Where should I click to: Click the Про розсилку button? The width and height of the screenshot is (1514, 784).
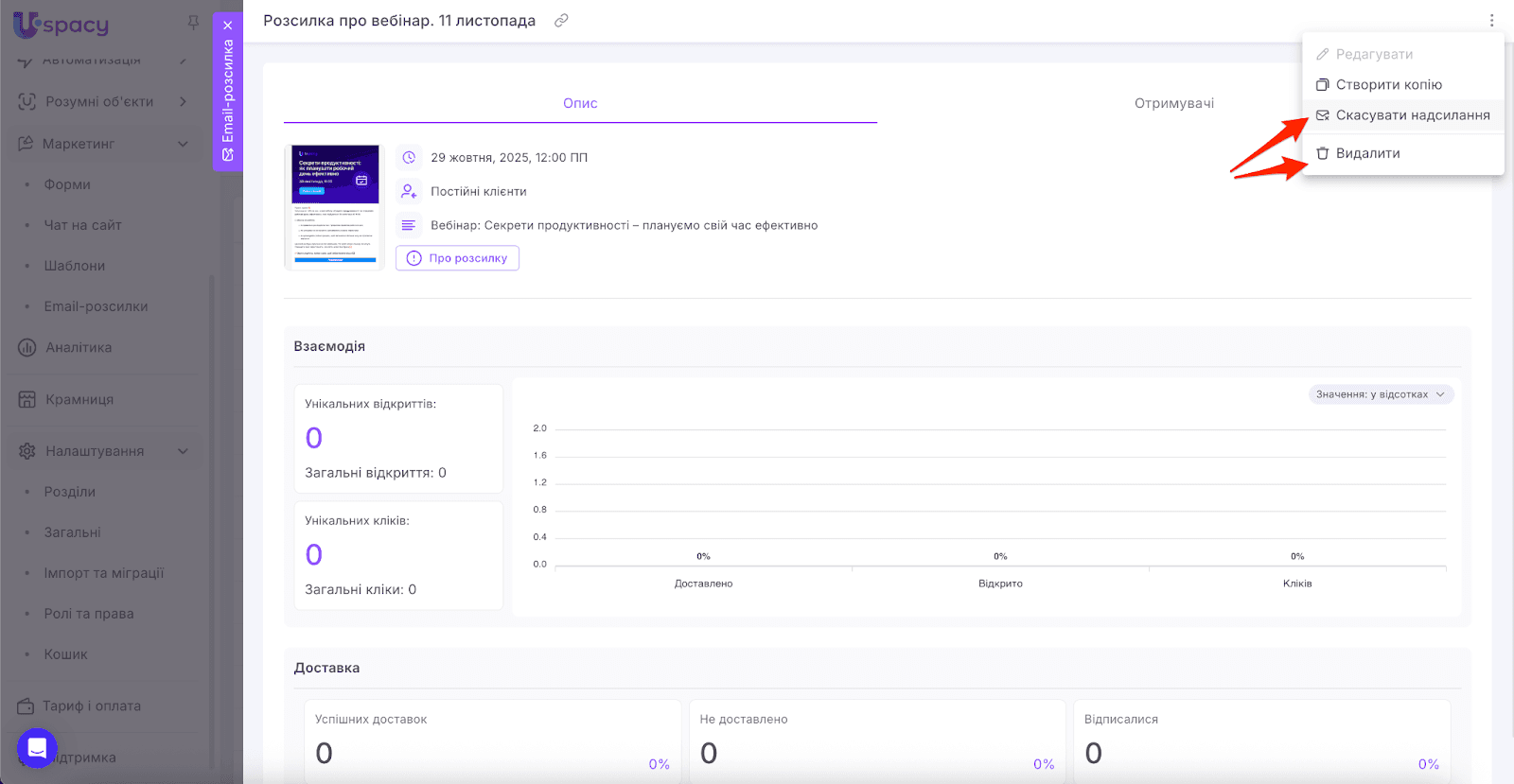458,258
